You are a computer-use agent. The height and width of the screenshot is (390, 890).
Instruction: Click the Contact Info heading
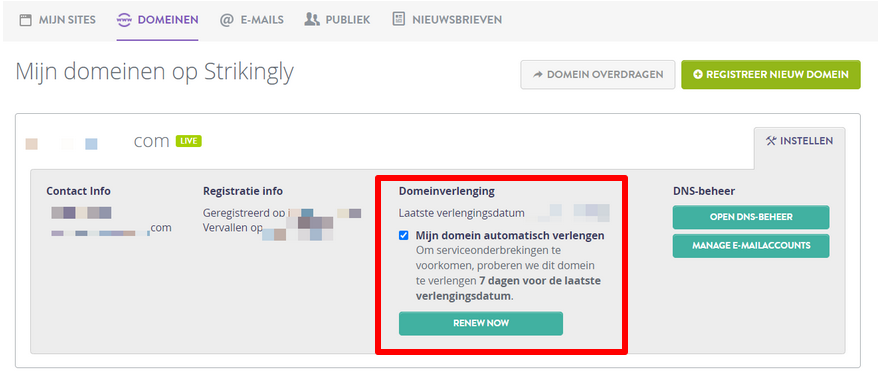click(78, 191)
